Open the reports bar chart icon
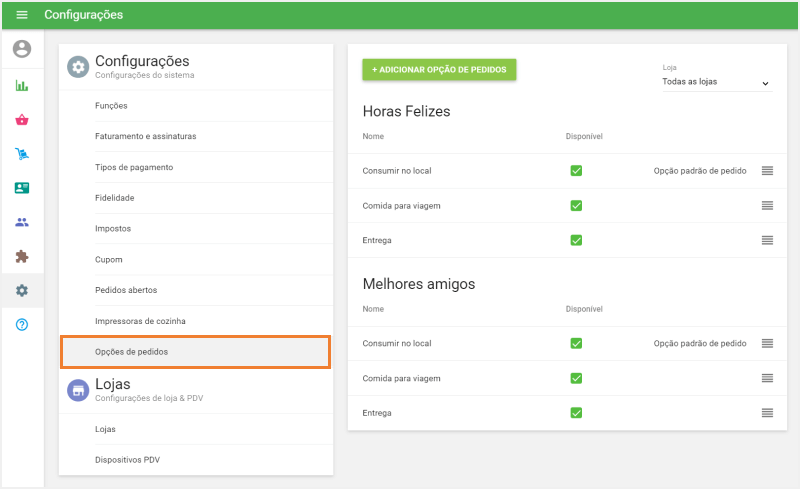 pyautogui.click(x=22, y=86)
